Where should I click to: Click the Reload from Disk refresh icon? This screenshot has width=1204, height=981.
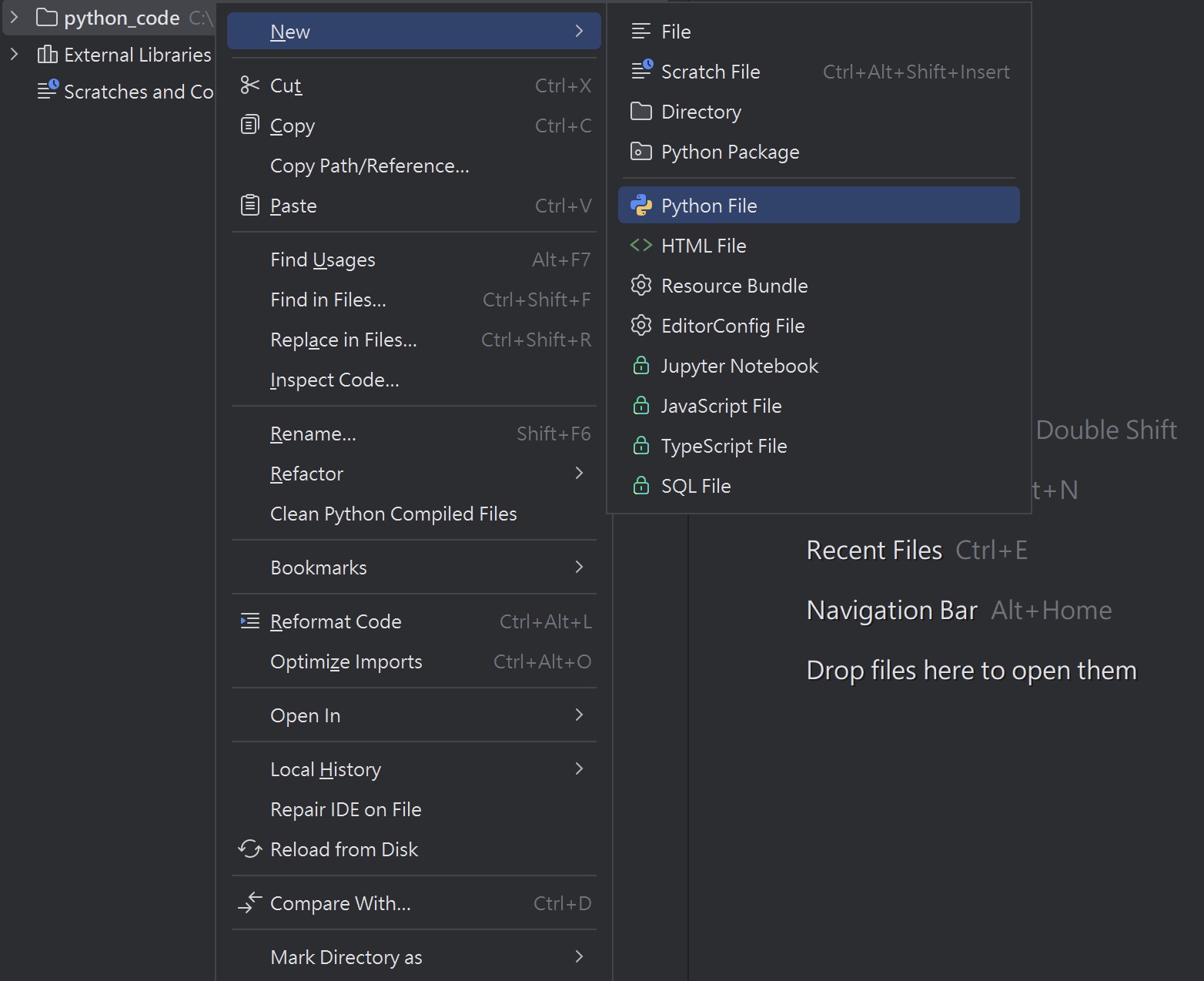(x=249, y=849)
